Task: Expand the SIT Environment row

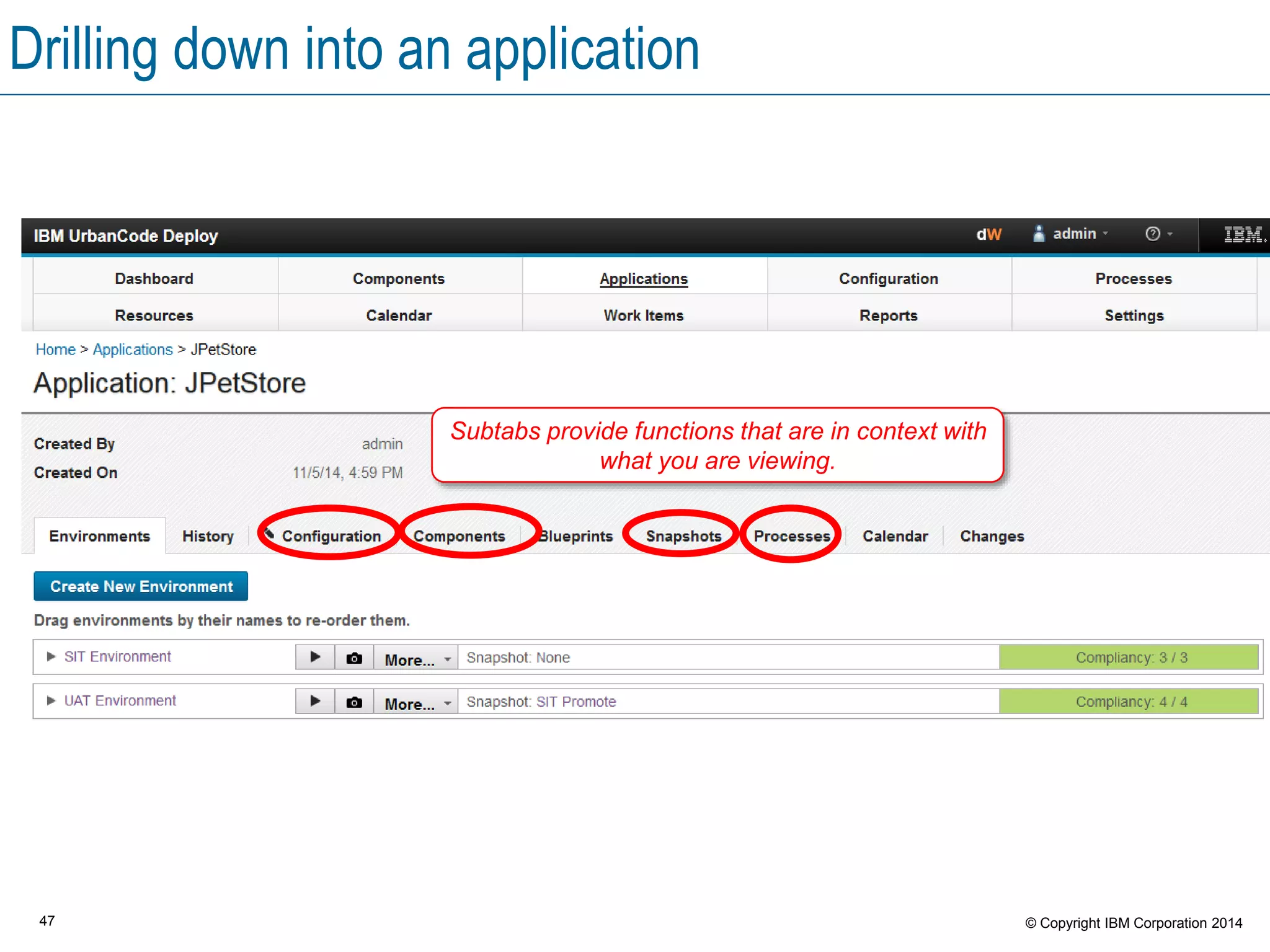Action: pyautogui.click(x=51, y=656)
